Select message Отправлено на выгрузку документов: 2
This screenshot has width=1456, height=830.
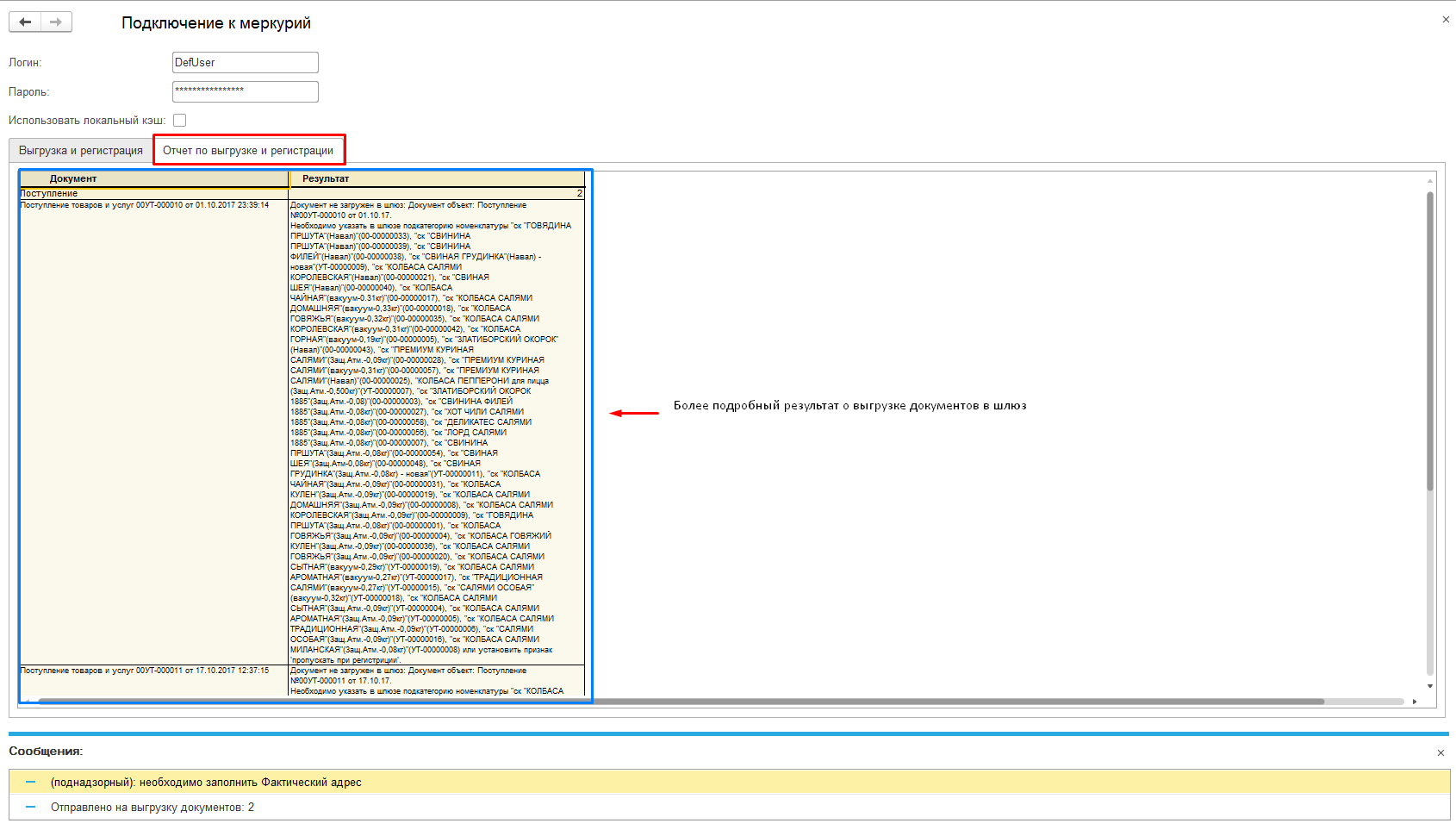(x=730, y=808)
